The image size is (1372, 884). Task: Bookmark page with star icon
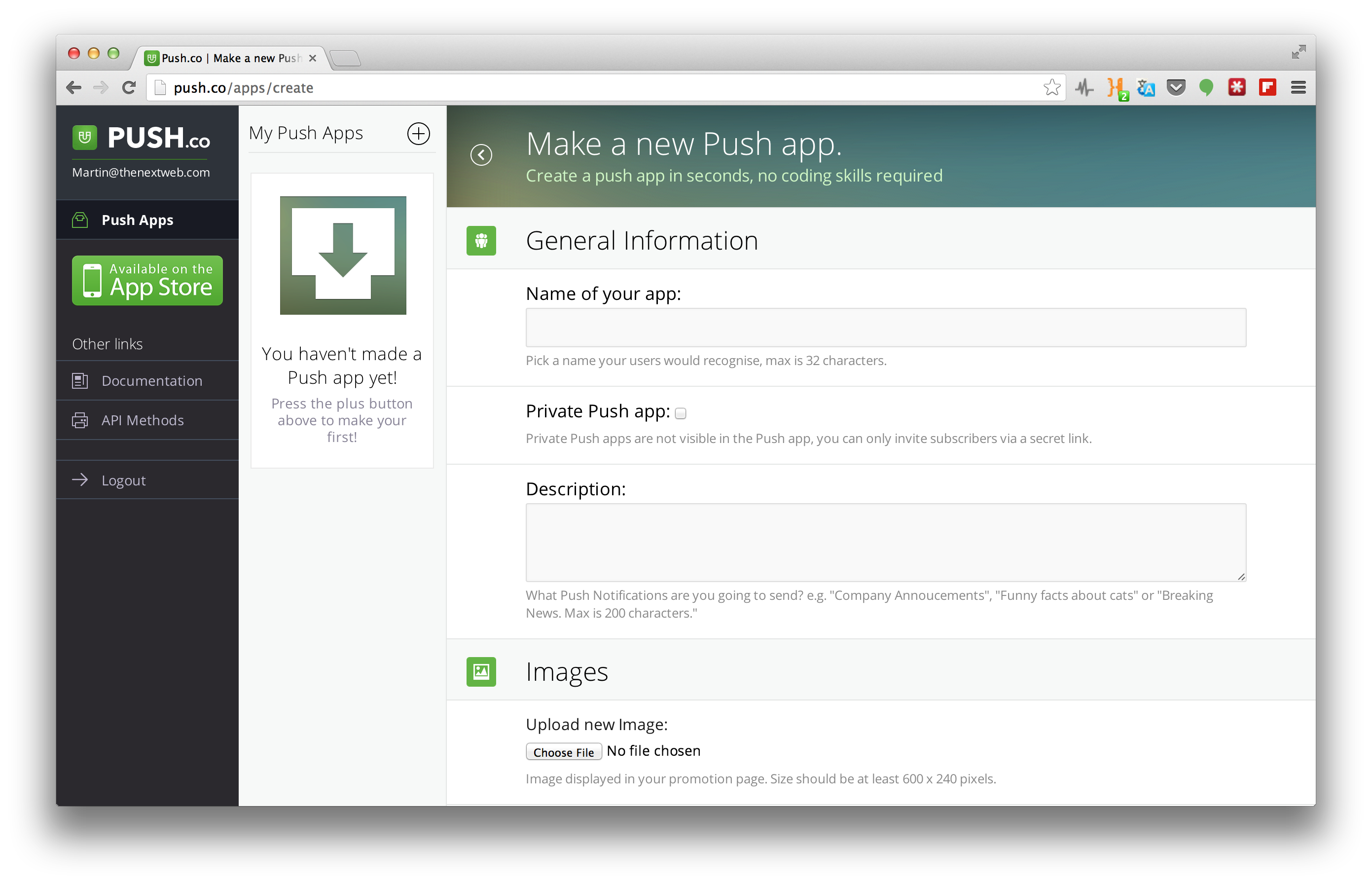click(1052, 88)
